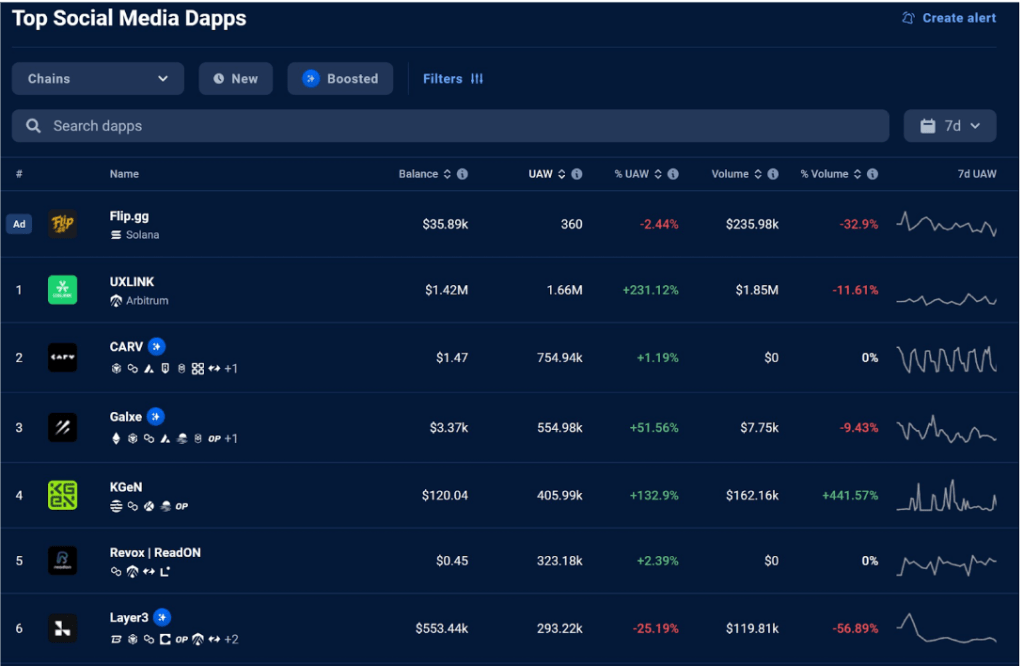Sort by % UAW column
The image size is (1023, 666).
[637, 174]
